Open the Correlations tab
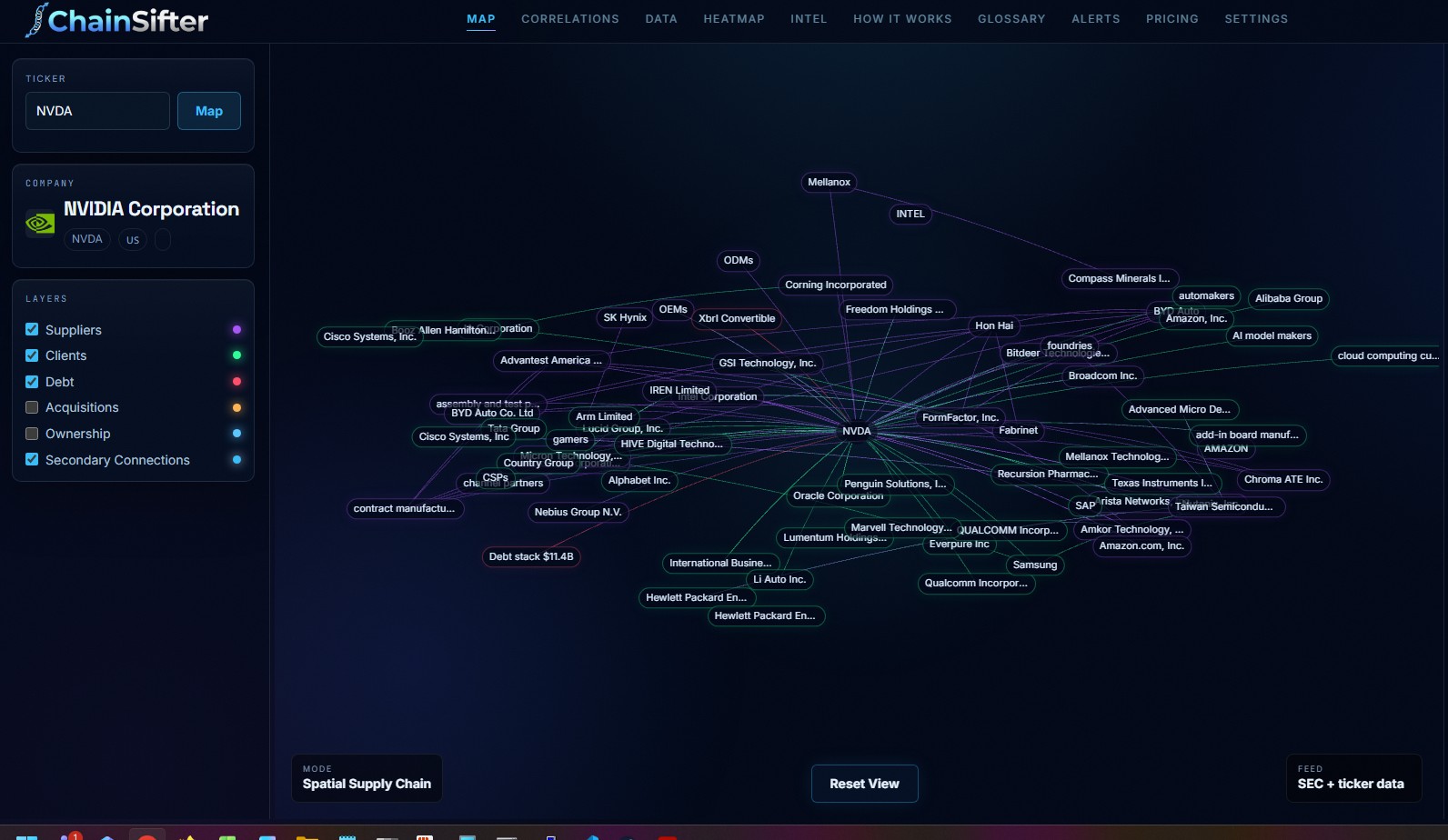The height and width of the screenshot is (840, 1448). click(x=570, y=19)
